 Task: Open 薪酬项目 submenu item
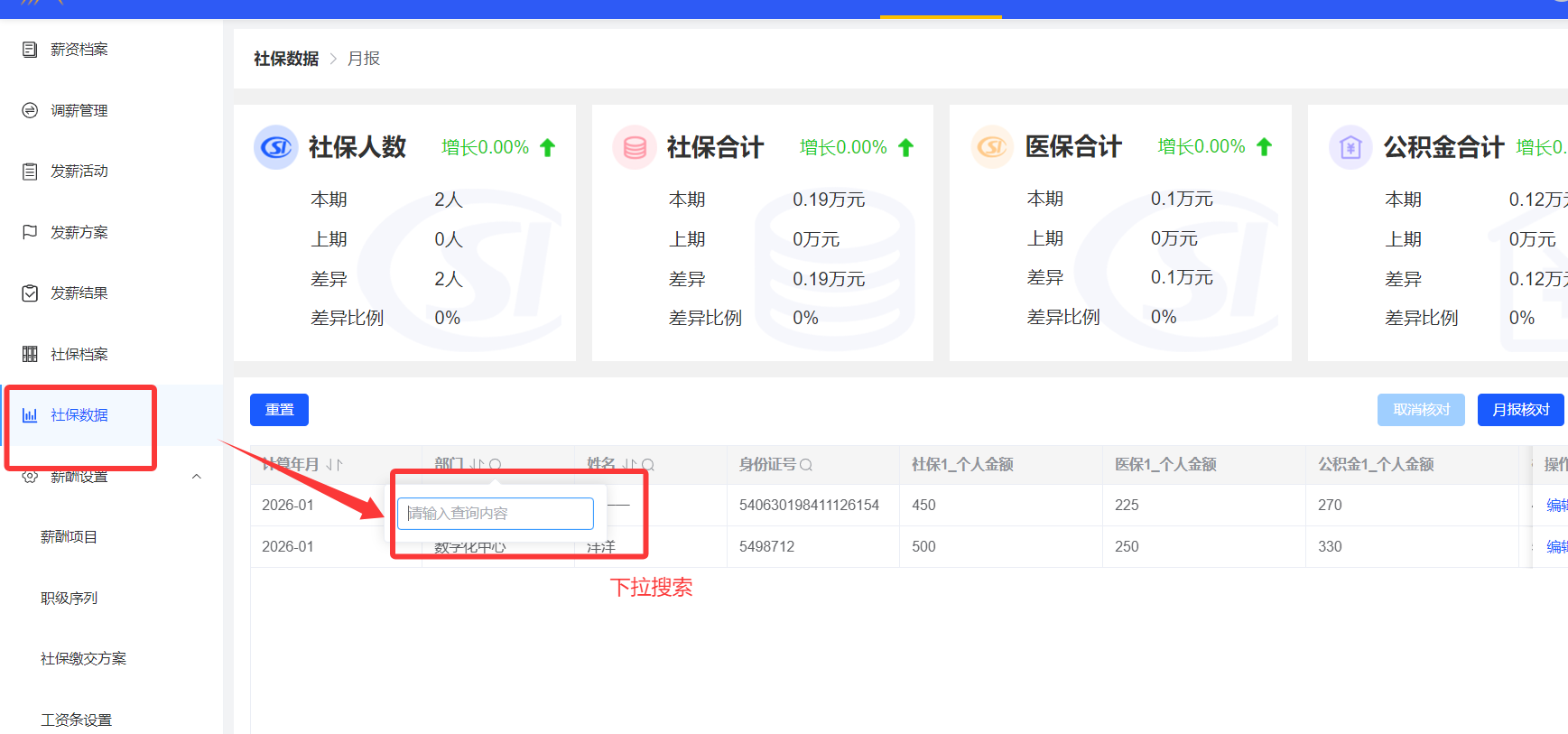click(69, 536)
